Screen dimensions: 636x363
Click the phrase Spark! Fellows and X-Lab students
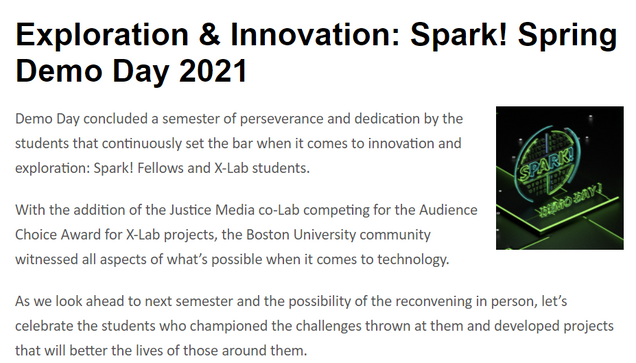(x=202, y=168)
